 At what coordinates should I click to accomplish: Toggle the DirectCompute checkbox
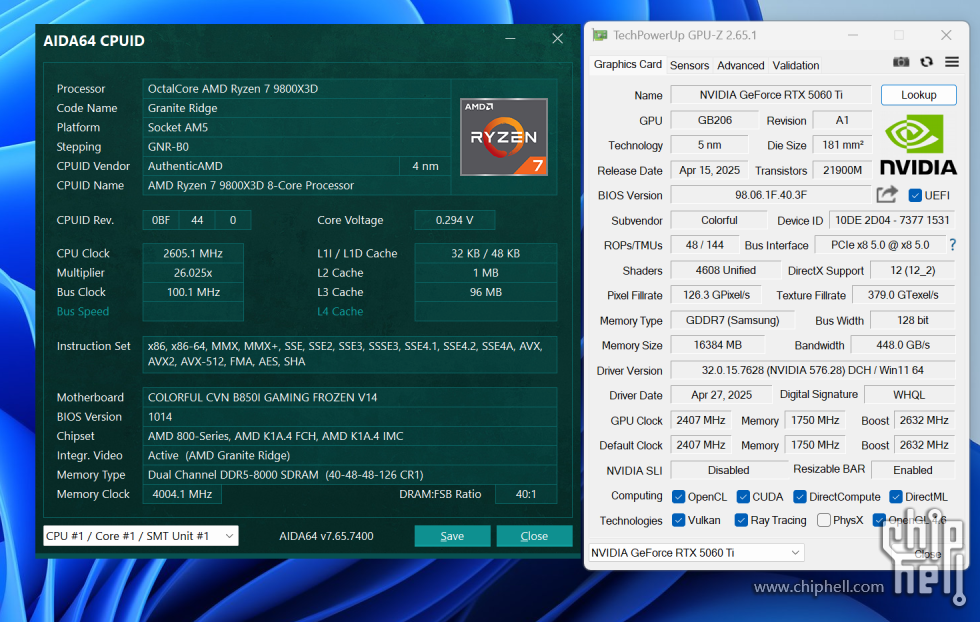point(799,497)
